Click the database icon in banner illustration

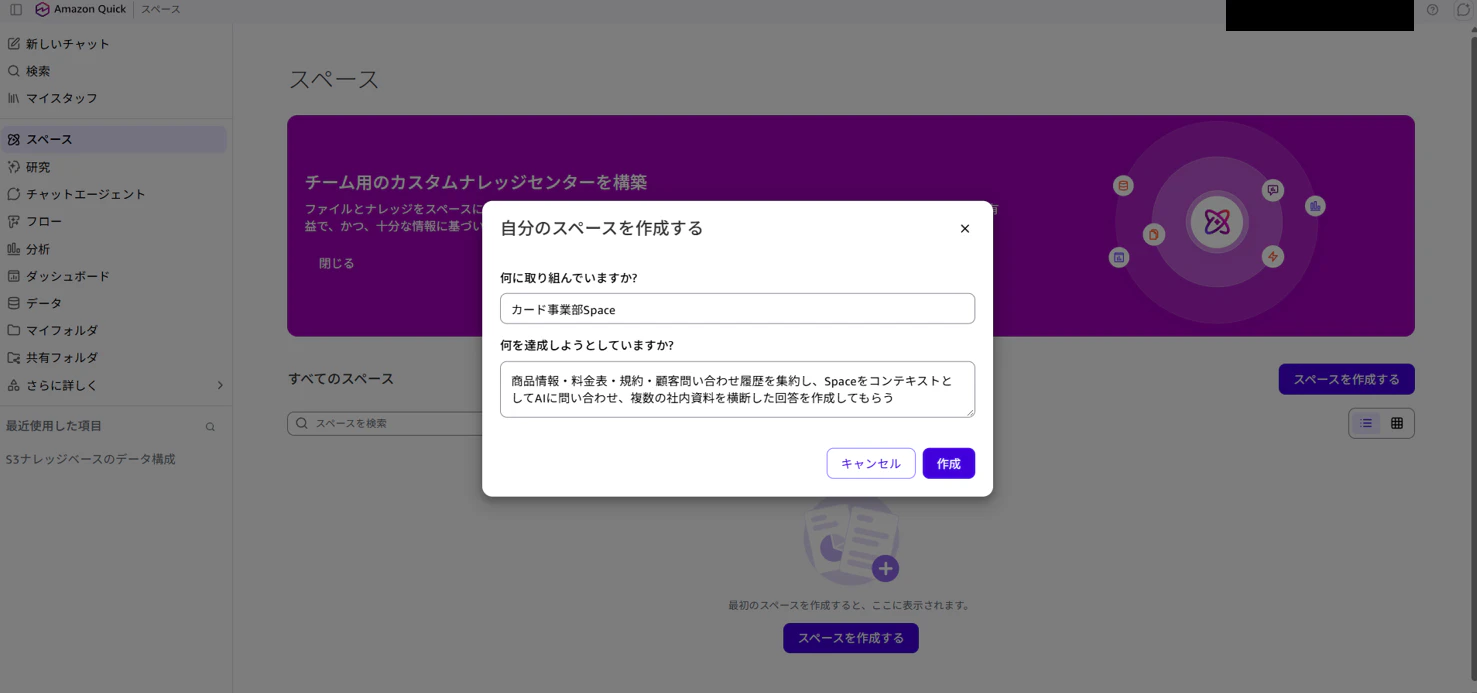(x=1124, y=186)
